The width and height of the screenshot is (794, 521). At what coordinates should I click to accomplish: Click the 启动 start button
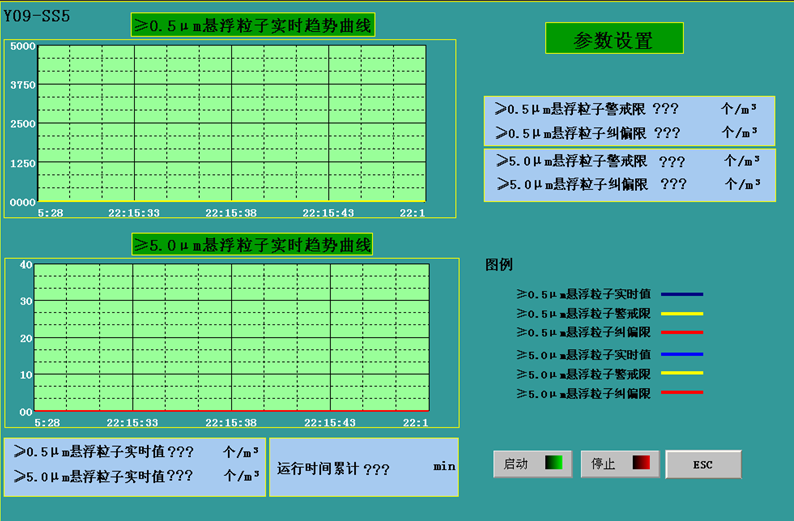pyautogui.click(x=533, y=464)
